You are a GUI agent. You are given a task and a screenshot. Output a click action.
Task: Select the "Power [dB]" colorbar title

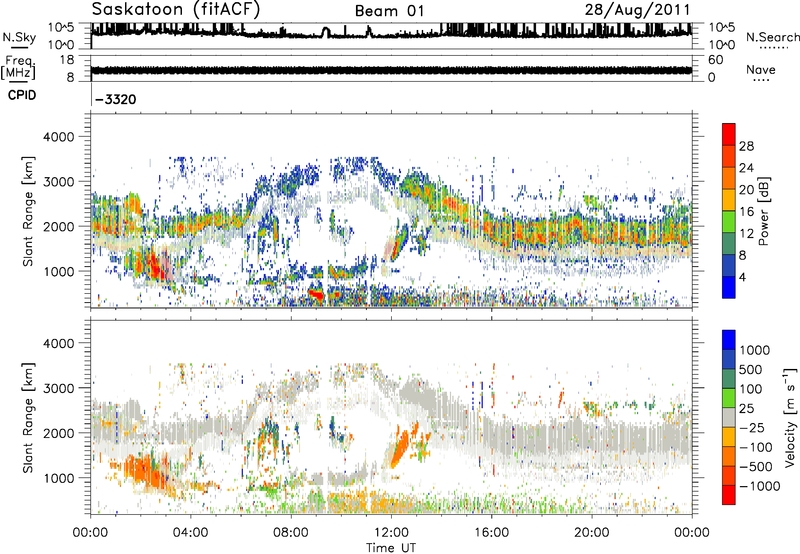763,211
